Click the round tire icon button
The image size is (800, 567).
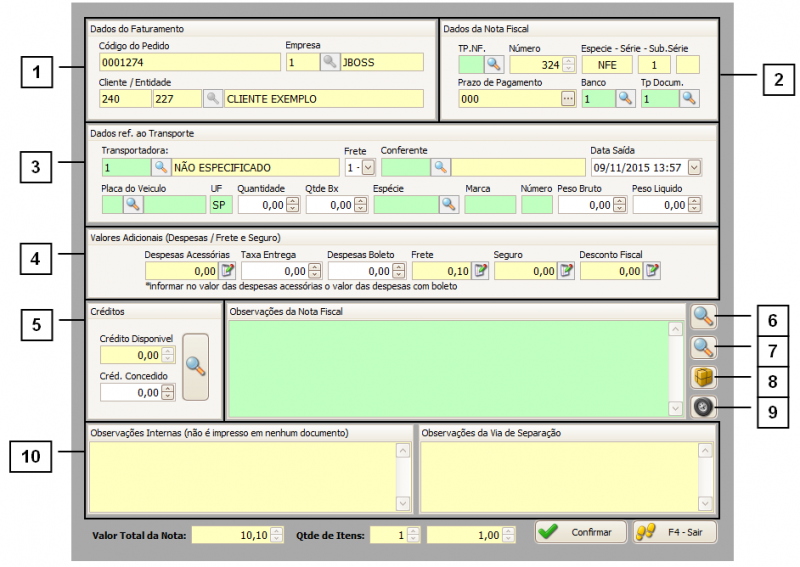(703, 407)
